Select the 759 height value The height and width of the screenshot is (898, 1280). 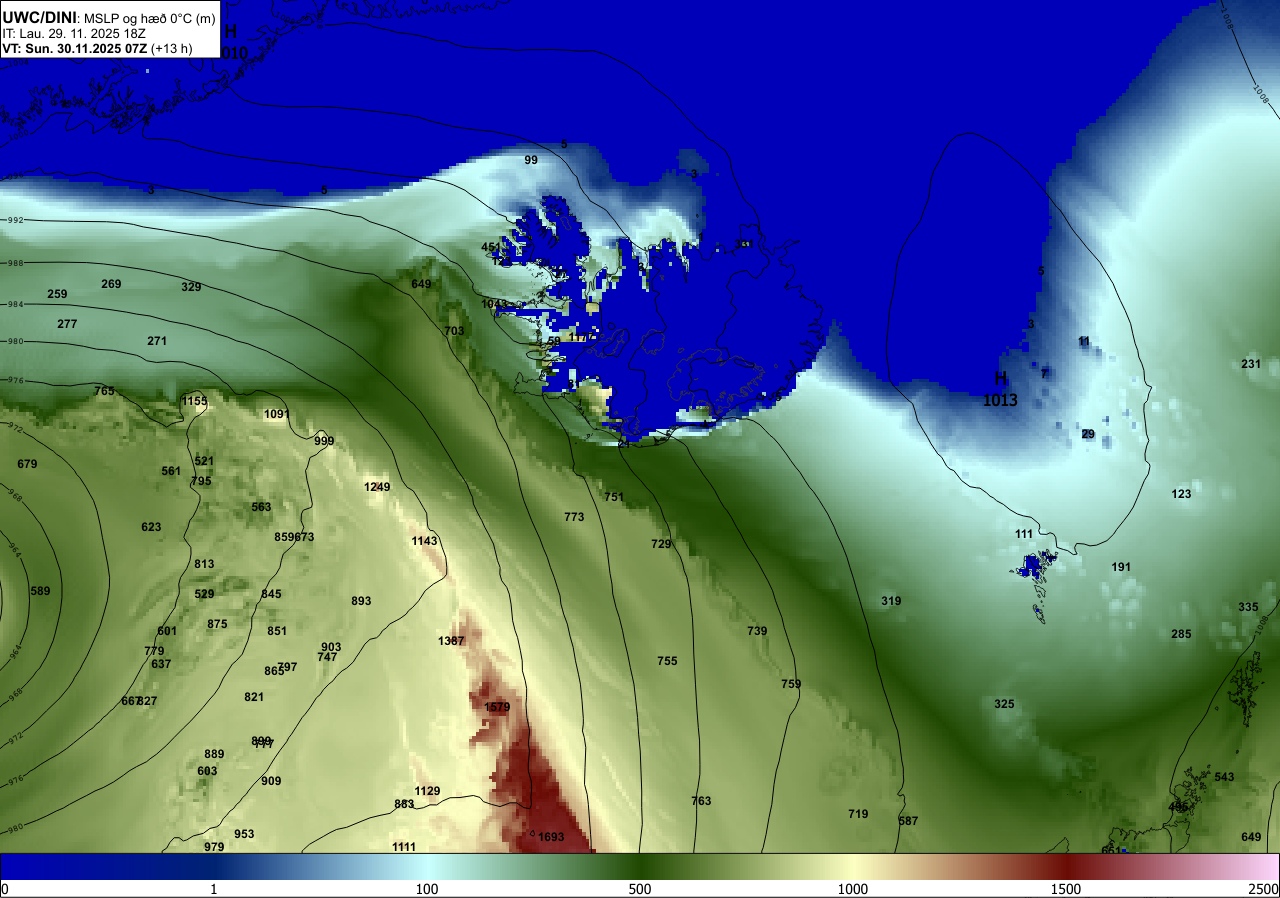(x=791, y=684)
